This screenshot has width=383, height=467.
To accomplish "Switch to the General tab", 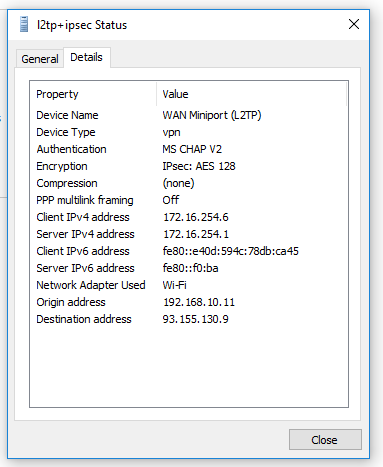I will pyautogui.click(x=40, y=59).
